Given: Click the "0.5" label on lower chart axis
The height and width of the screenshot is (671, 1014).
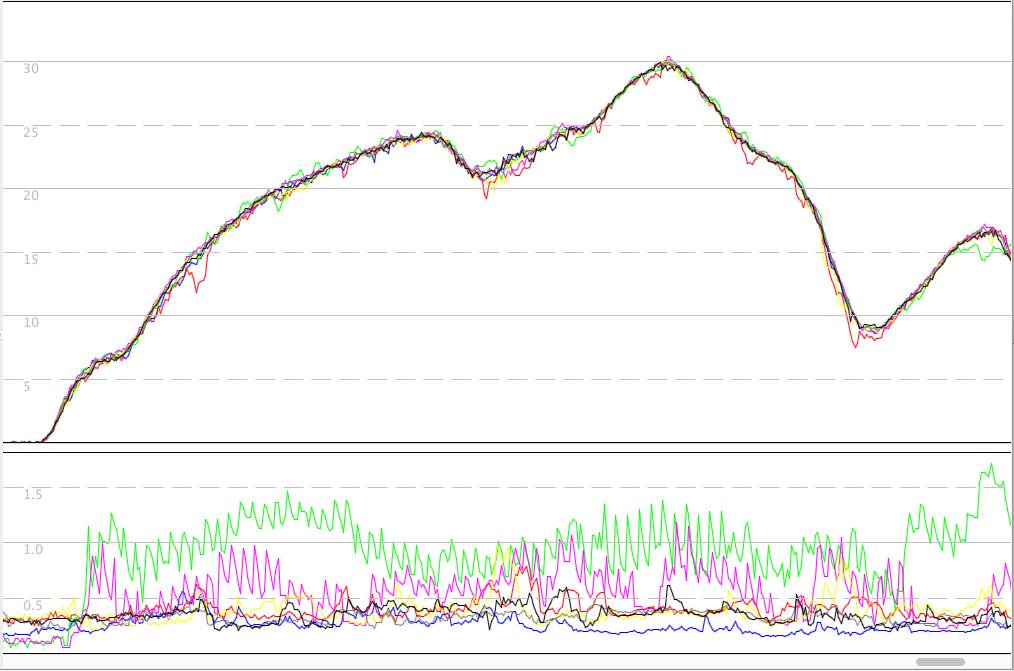Looking at the screenshot, I should pyautogui.click(x=32, y=605).
